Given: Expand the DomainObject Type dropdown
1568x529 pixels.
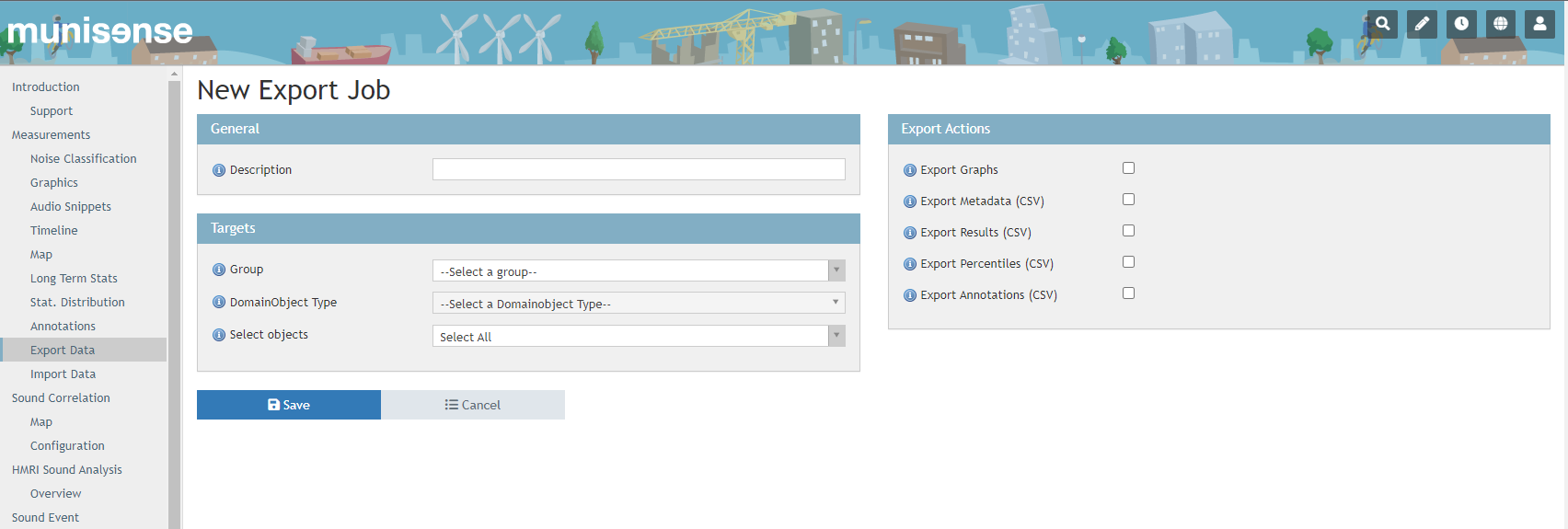Looking at the screenshot, I should click(x=639, y=303).
